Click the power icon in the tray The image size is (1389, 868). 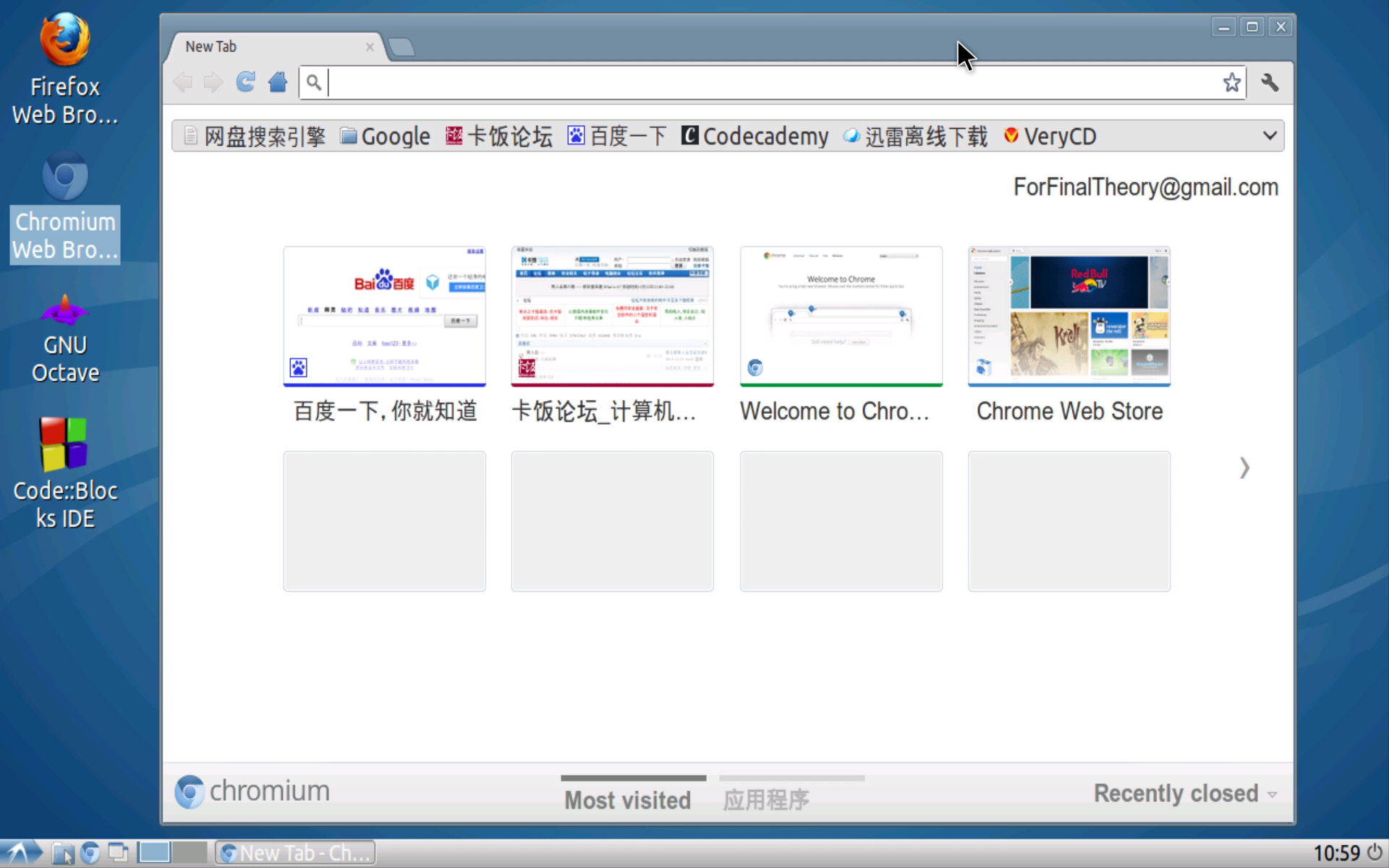pos(1375,854)
